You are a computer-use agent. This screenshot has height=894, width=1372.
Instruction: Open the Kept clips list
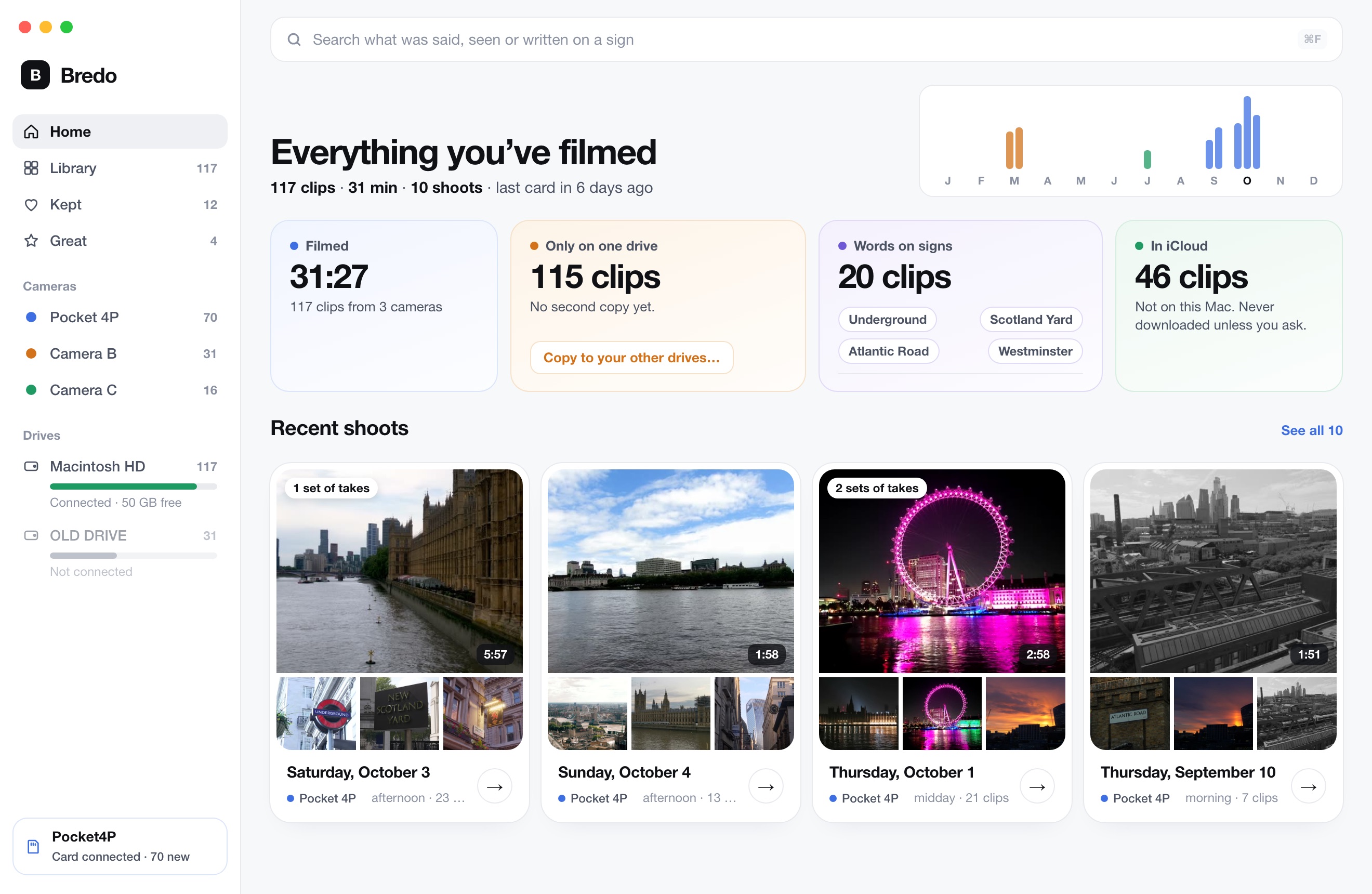click(x=120, y=205)
